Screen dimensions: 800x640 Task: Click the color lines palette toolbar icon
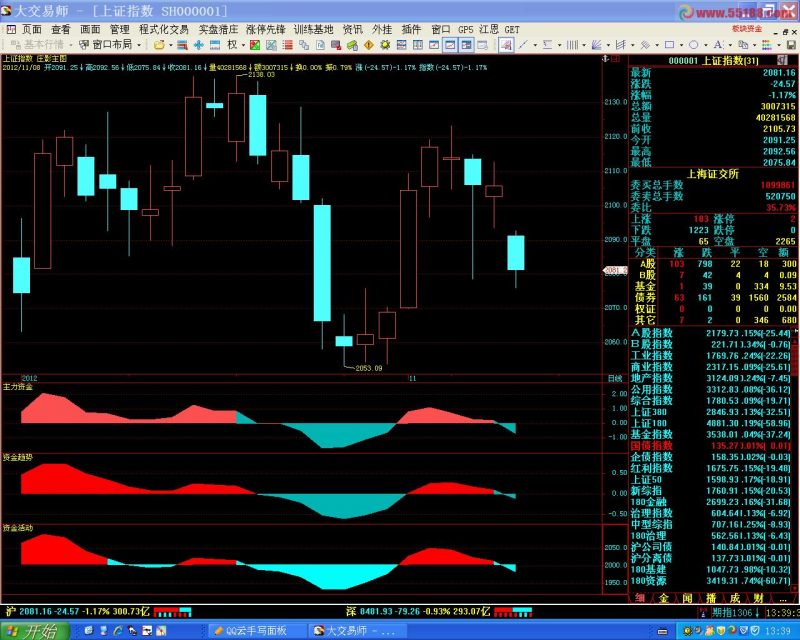[x=766, y=45]
